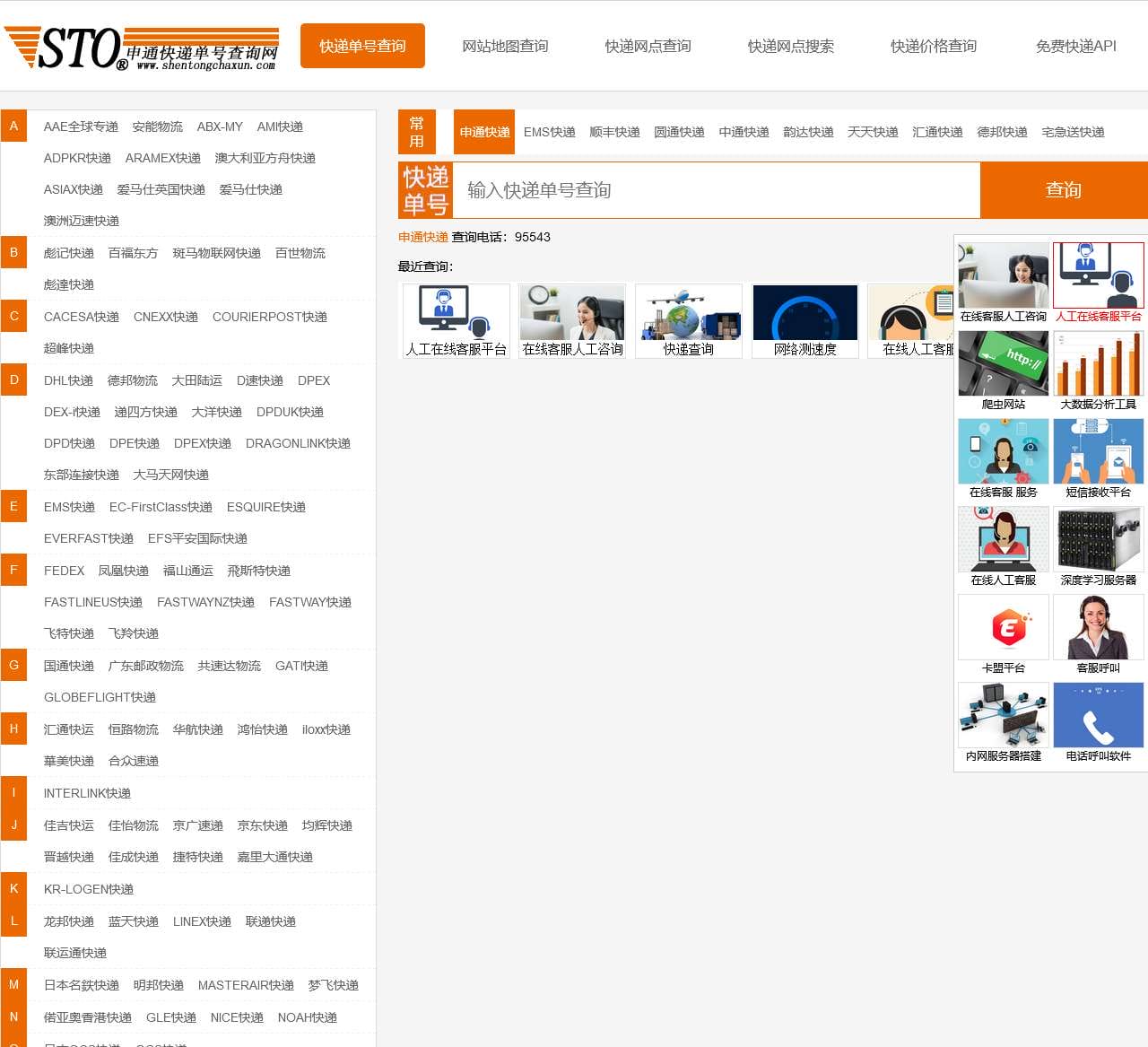This screenshot has width=1148, height=1047.
Task: Select the 快递单号查询 tab
Action: 362,46
